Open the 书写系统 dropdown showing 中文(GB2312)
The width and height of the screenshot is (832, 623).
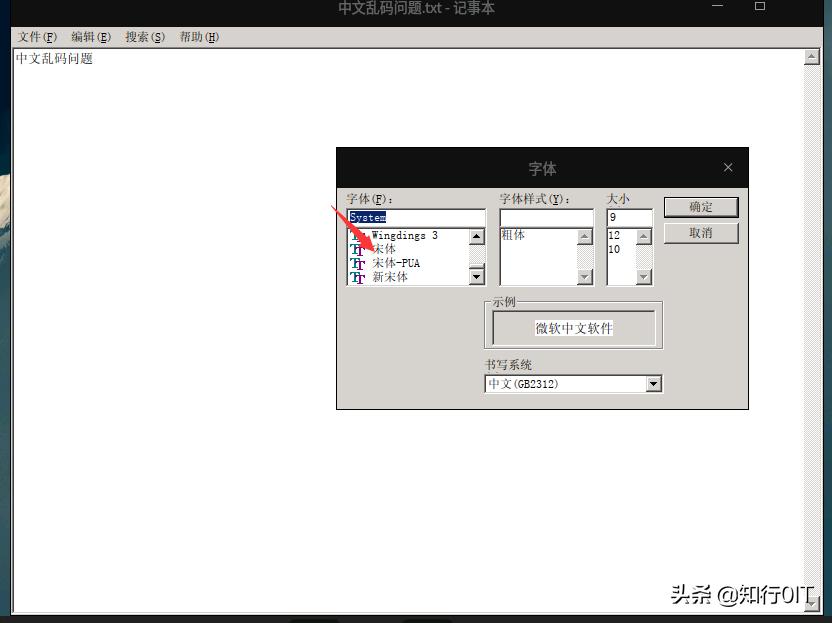point(653,383)
